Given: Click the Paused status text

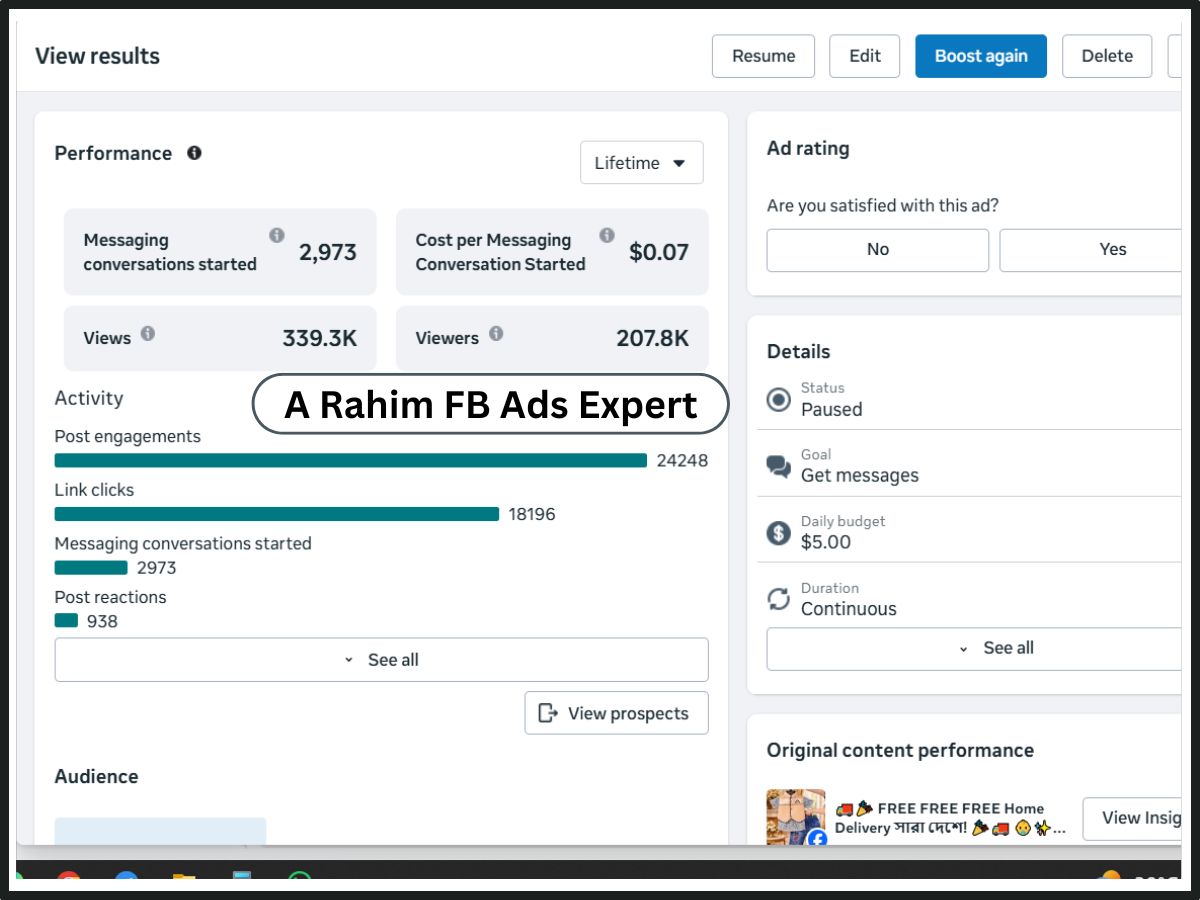Looking at the screenshot, I should (831, 409).
